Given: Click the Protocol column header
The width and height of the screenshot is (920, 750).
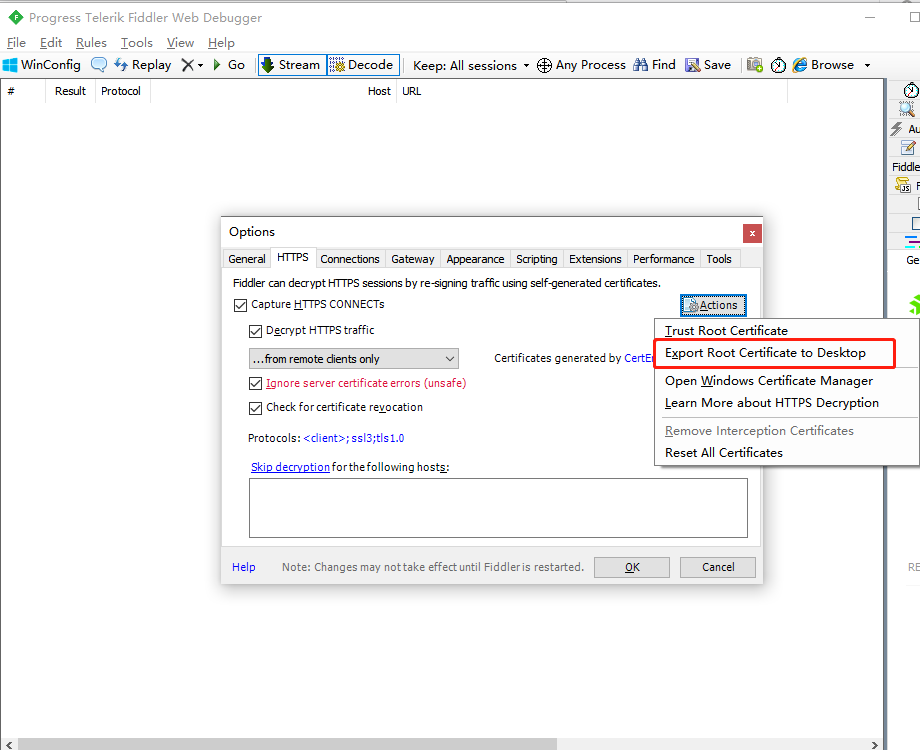Looking at the screenshot, I should point(121,91).
